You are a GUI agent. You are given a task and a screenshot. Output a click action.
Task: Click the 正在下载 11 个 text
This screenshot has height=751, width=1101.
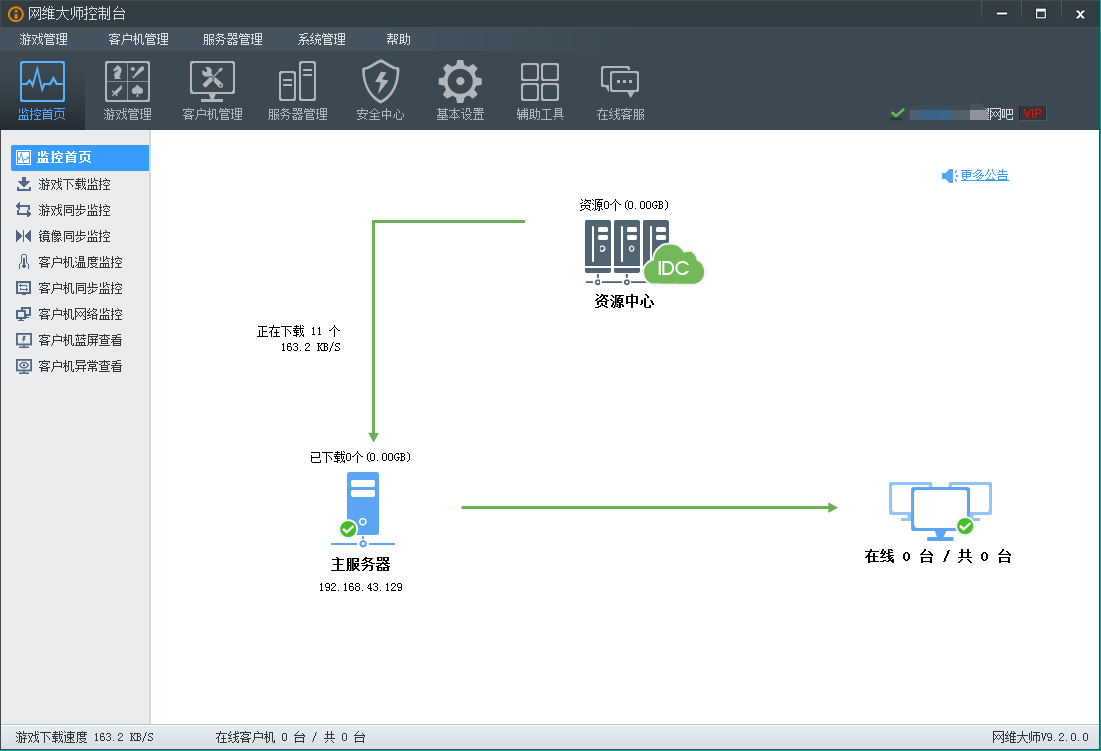click(x=298, y=331)
